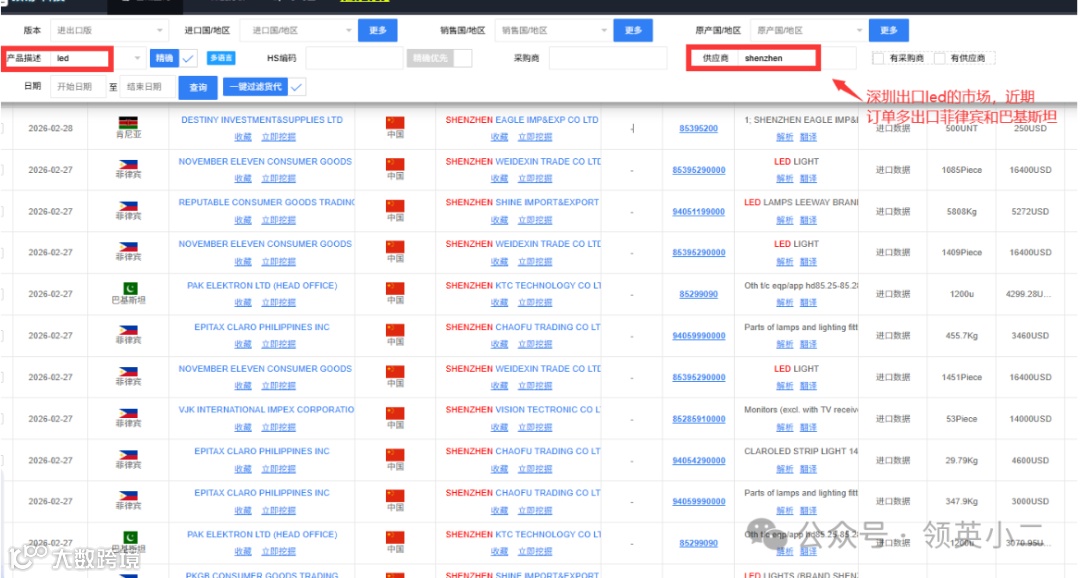Click 收藏 under DESTINY INVESTMENT&SUPPLIES LTD

pos(242,137)
